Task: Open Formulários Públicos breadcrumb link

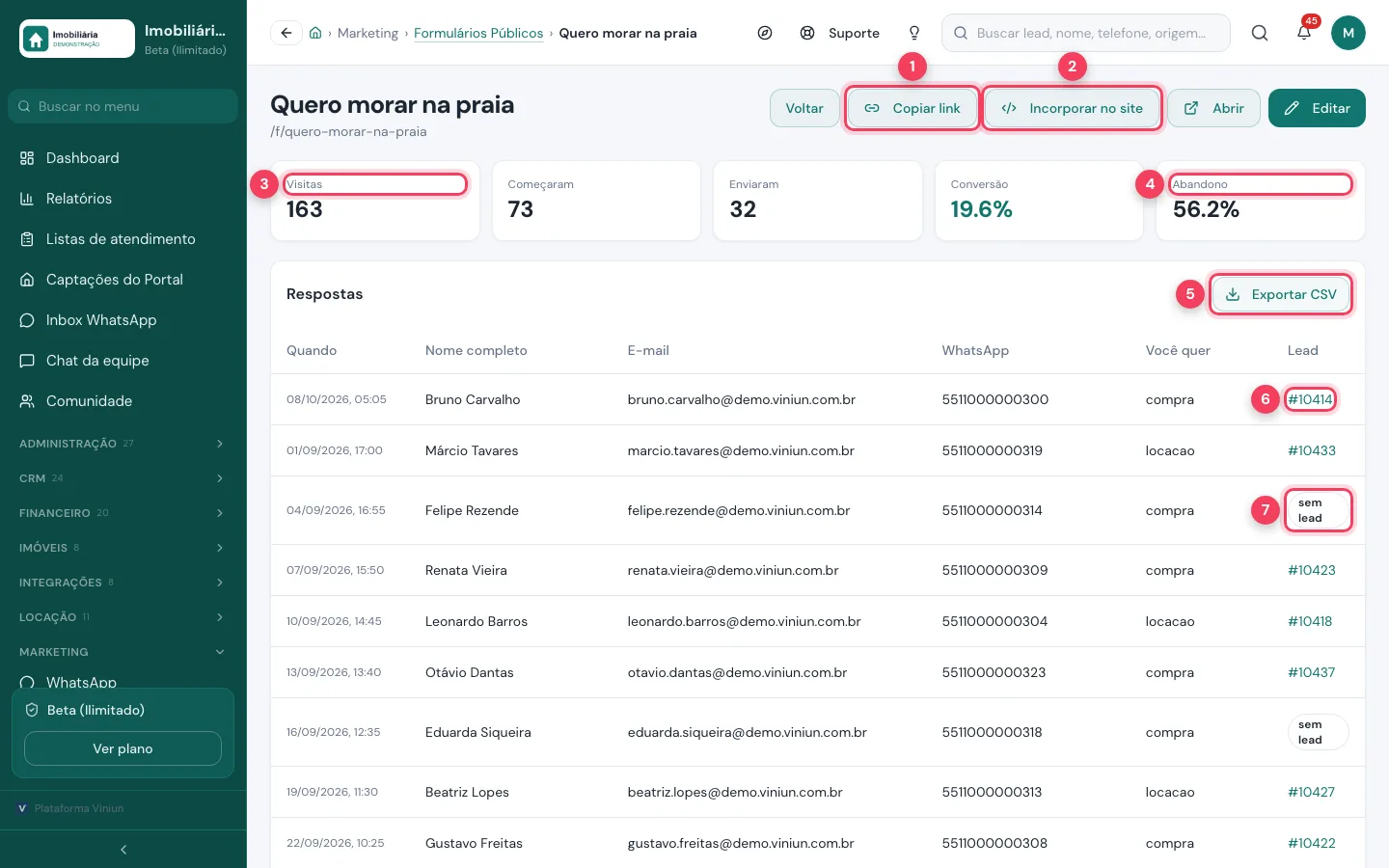Action: tap(478, 33)
